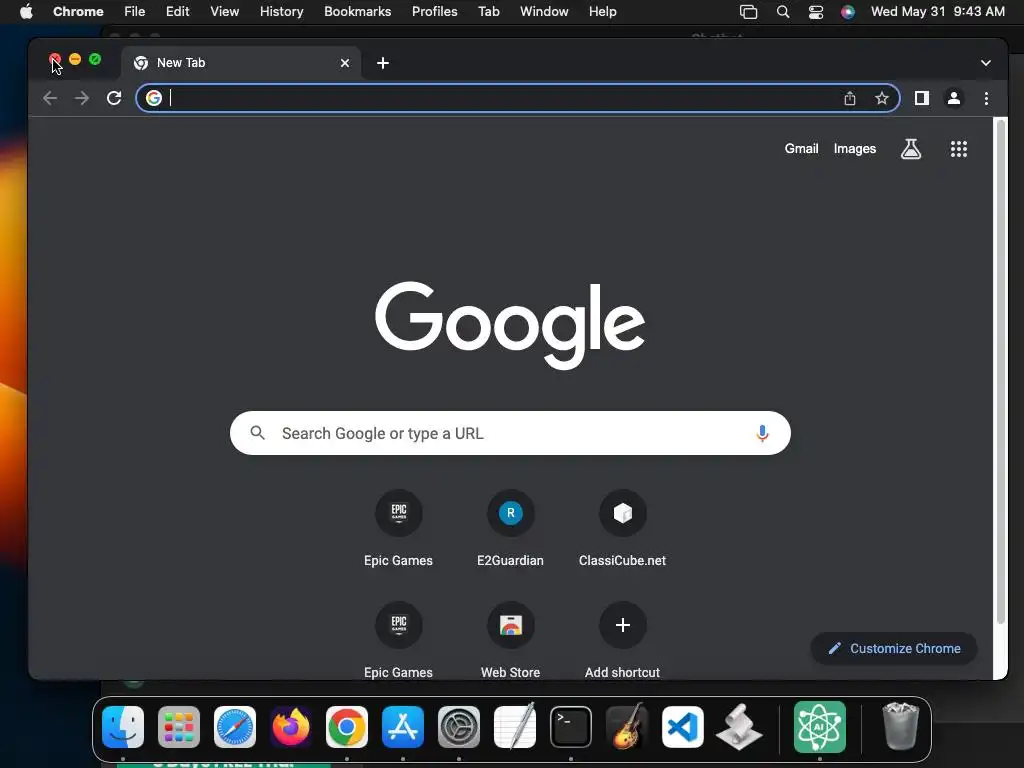Open the Google apps grid
Viewport: 1024px width, 768px height.
[959, 149]
